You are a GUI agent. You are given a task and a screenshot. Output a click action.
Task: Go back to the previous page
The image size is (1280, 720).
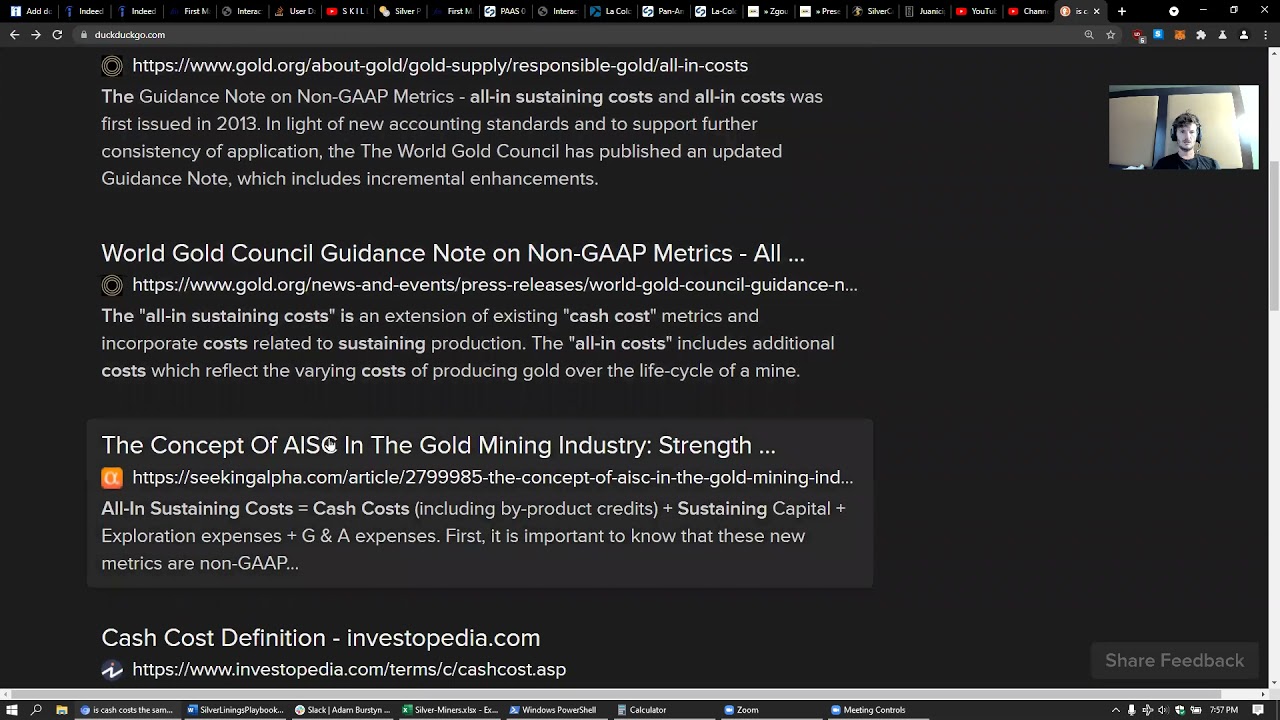coord(14,35)
